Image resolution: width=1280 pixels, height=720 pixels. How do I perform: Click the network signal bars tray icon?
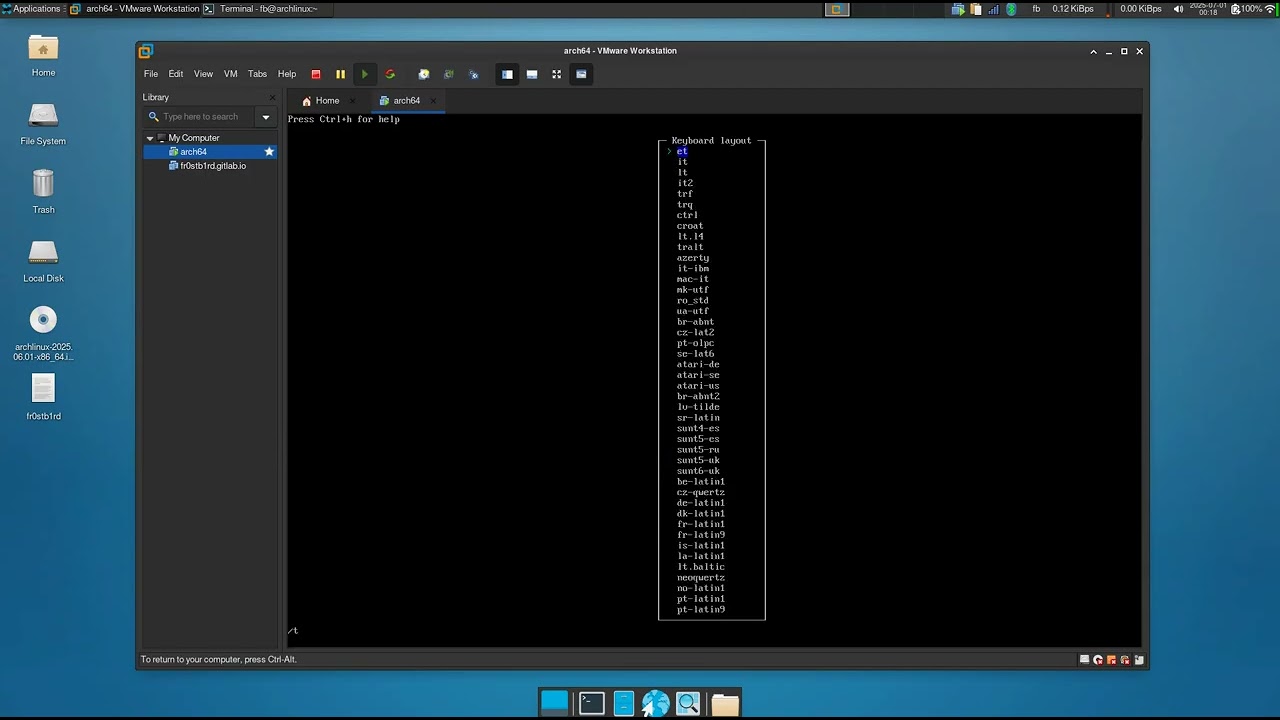994,9
